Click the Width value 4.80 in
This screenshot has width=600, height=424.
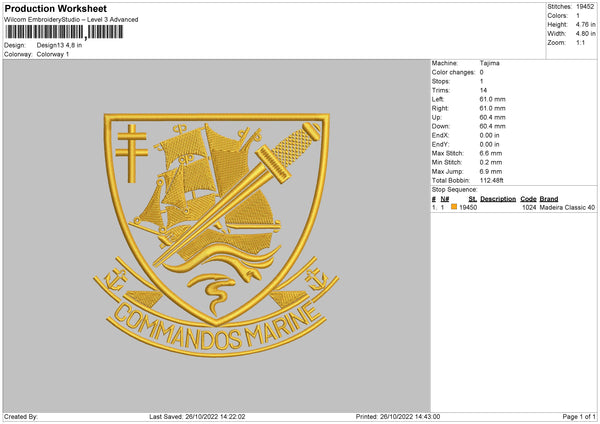(x=585, y=34)
